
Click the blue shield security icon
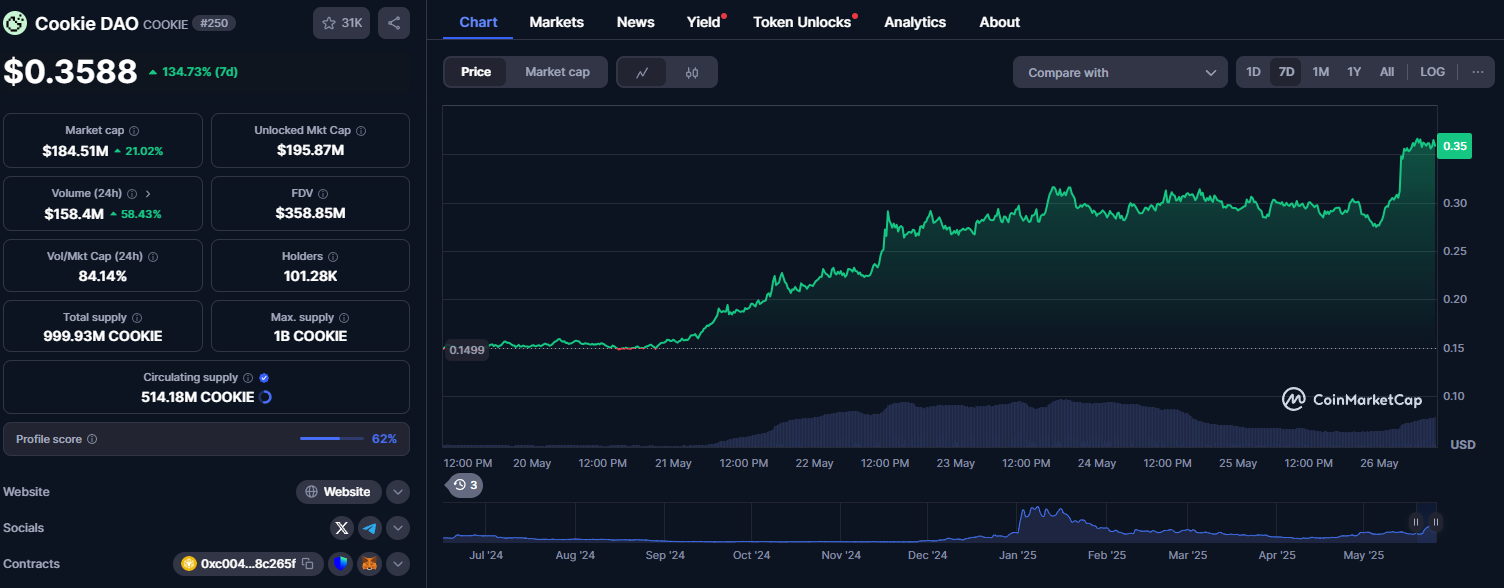pyautogui.click(x=341, y=564)
